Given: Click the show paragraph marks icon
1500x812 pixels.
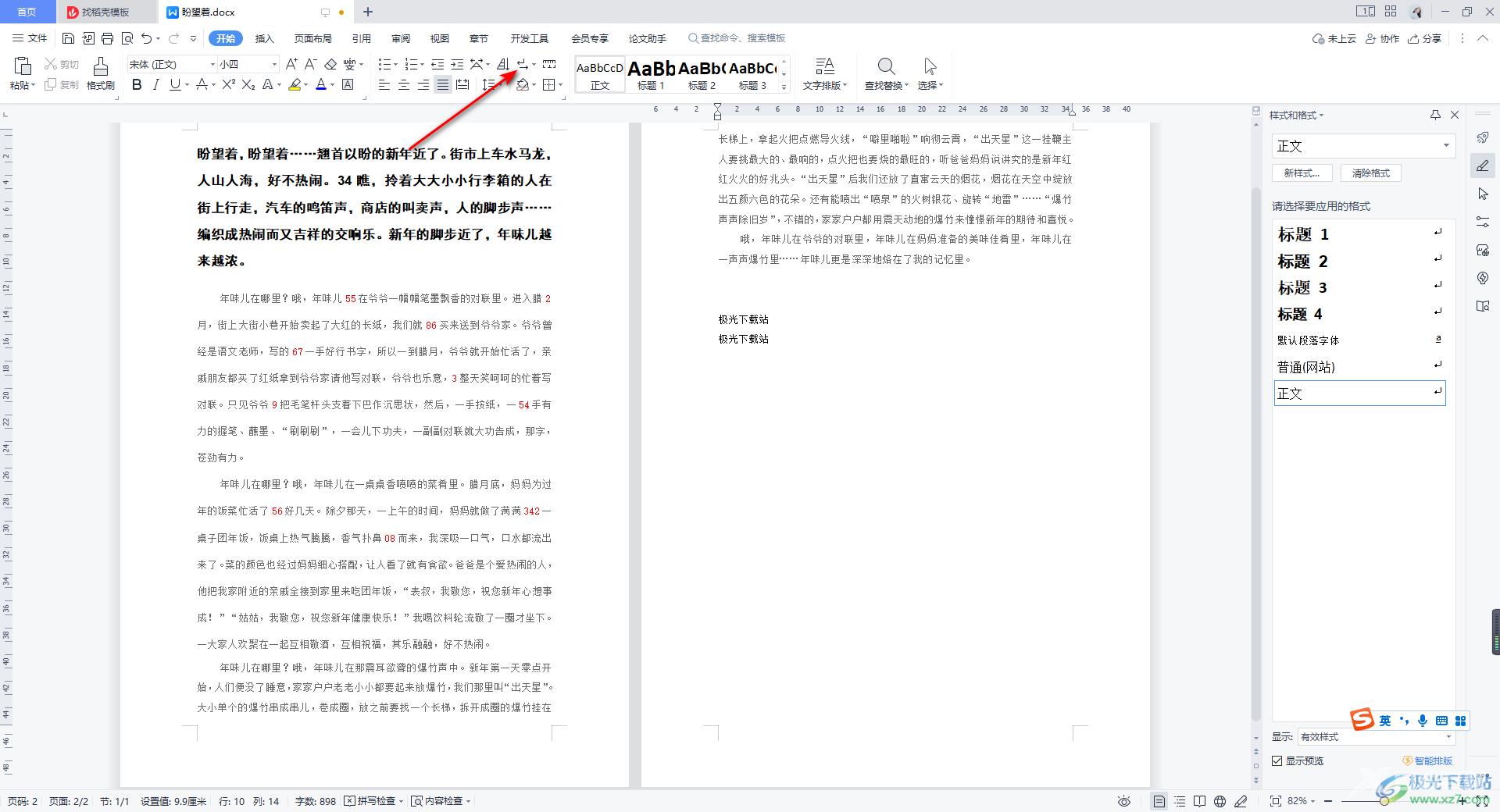Looking at the screenshot, I should tap(523, 64).
